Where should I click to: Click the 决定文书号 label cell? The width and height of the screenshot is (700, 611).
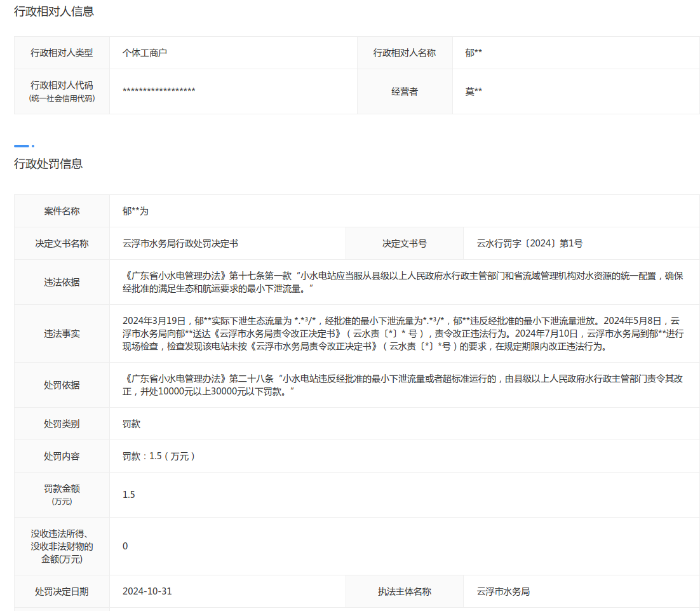pyautogui.click(x=404, y=244)
